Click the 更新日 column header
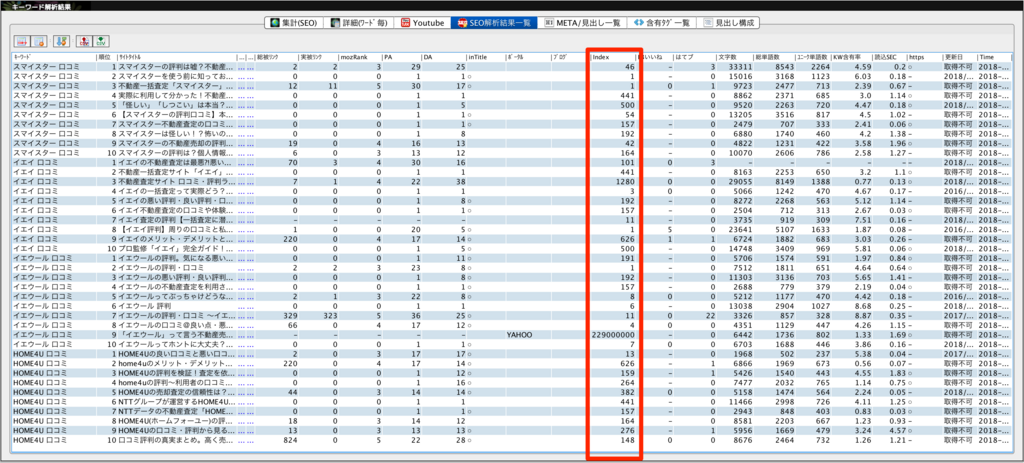Image resolution: width=1024 pixels, height=463 pixels. pyautogui.click(x=959, y=57)
